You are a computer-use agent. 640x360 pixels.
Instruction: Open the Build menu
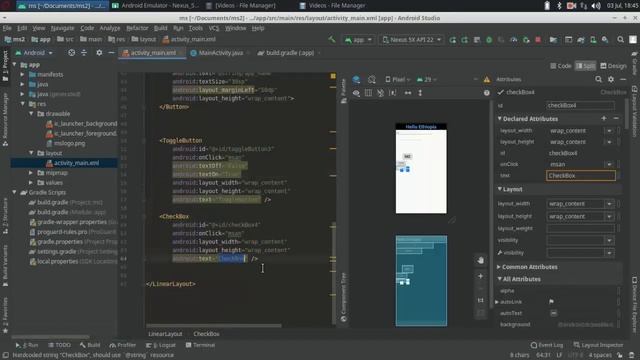(160, 28)
